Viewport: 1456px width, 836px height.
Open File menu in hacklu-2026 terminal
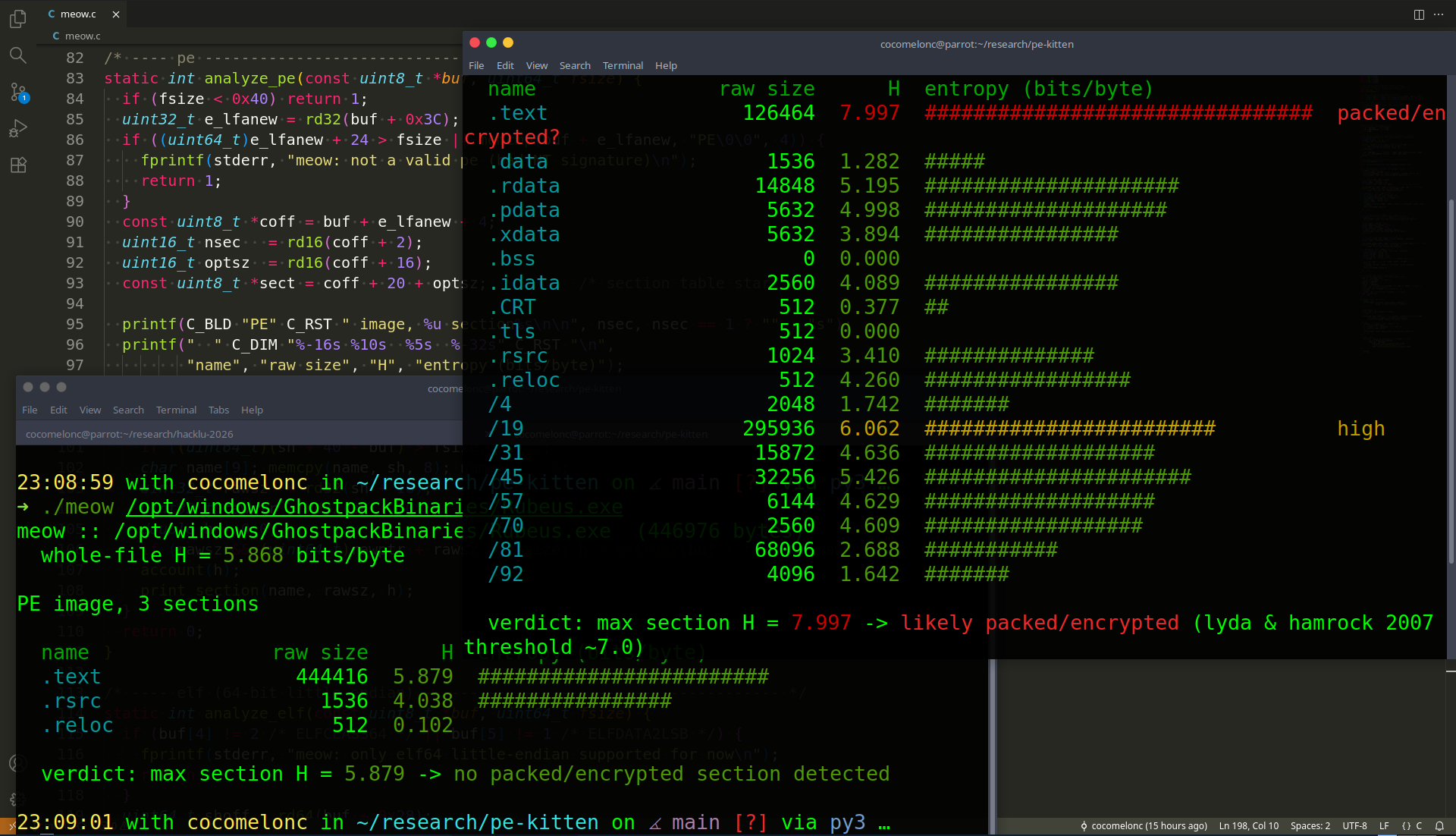[x=30, y=410]
